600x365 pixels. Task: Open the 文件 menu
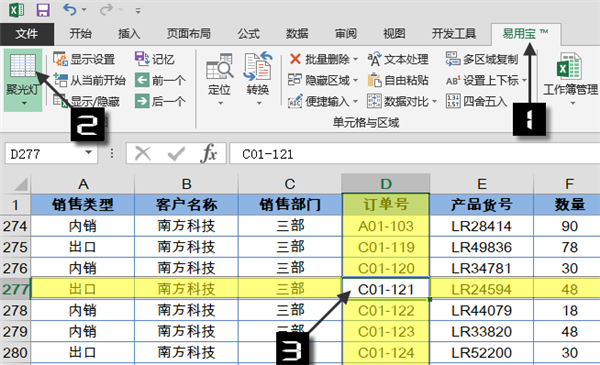(x=27, y=34)
